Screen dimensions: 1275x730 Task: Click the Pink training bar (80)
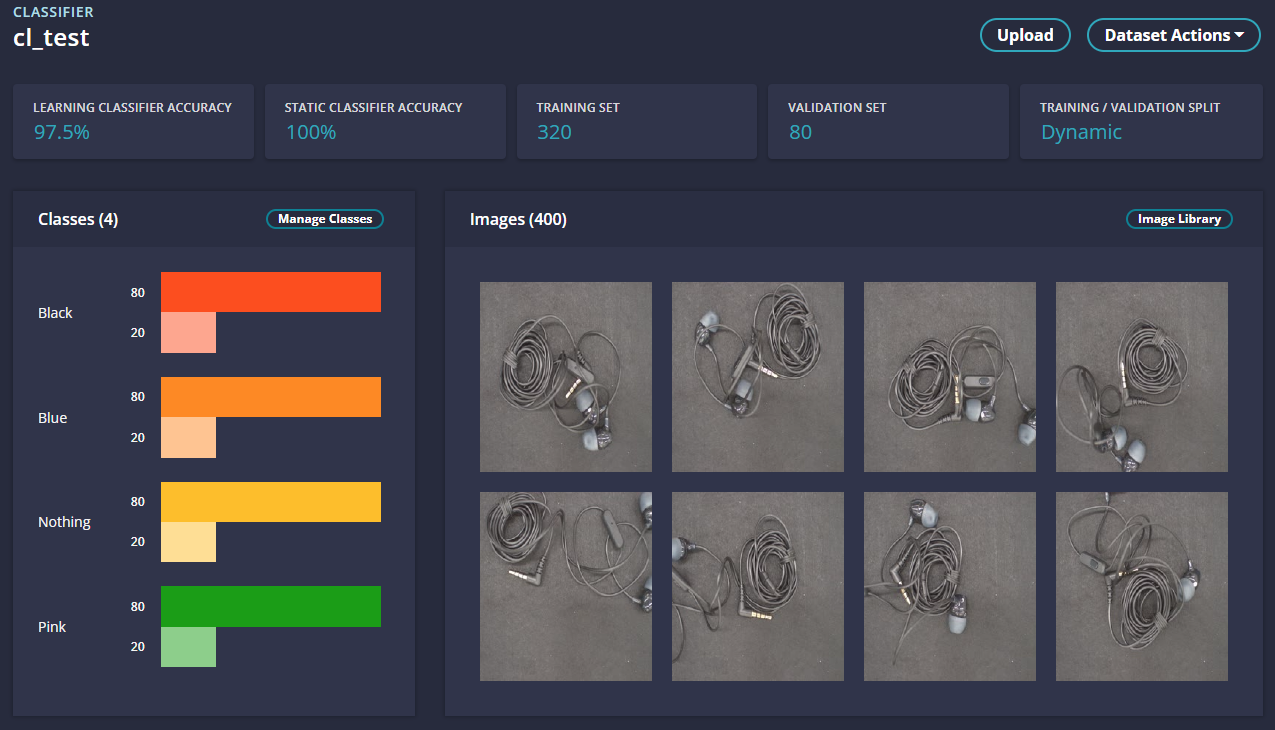pyautogui.click(x=271, y=606)
